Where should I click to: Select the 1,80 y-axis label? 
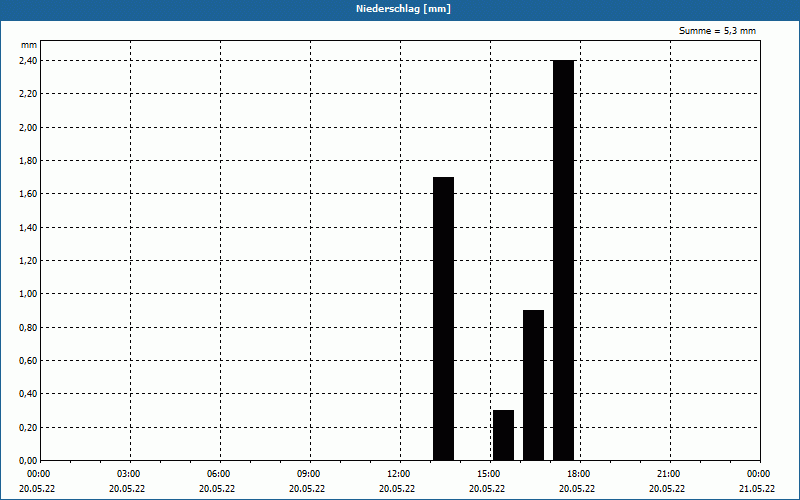point(28,161)
